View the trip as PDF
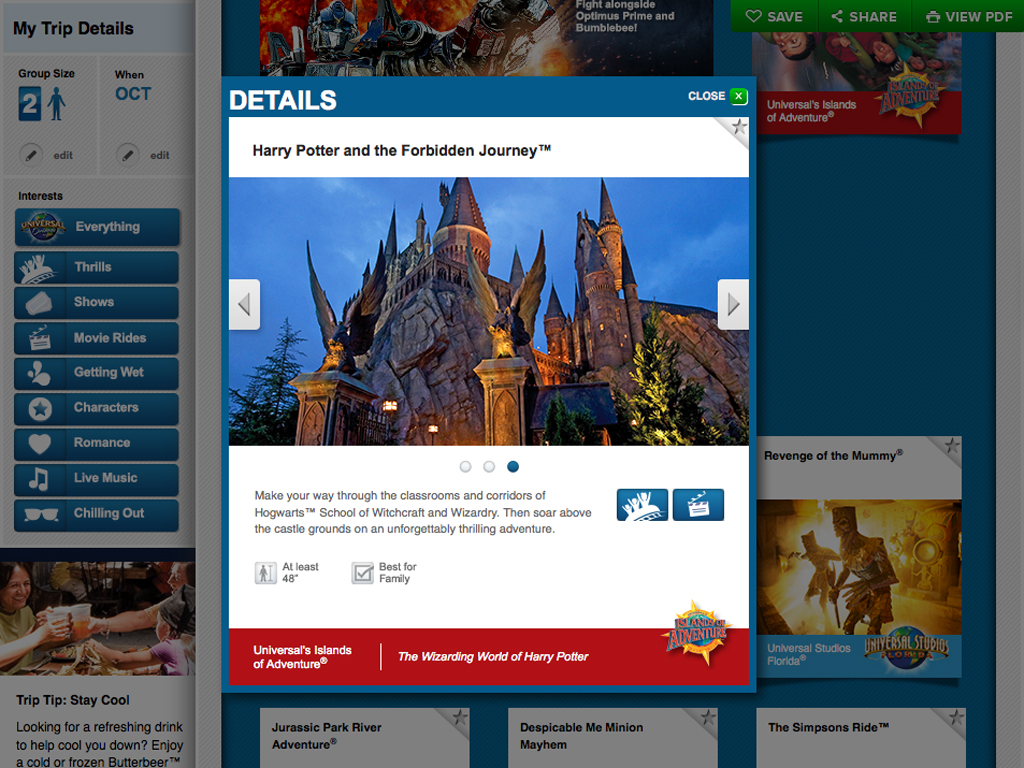1024x768 pixels. click(968, 16)
